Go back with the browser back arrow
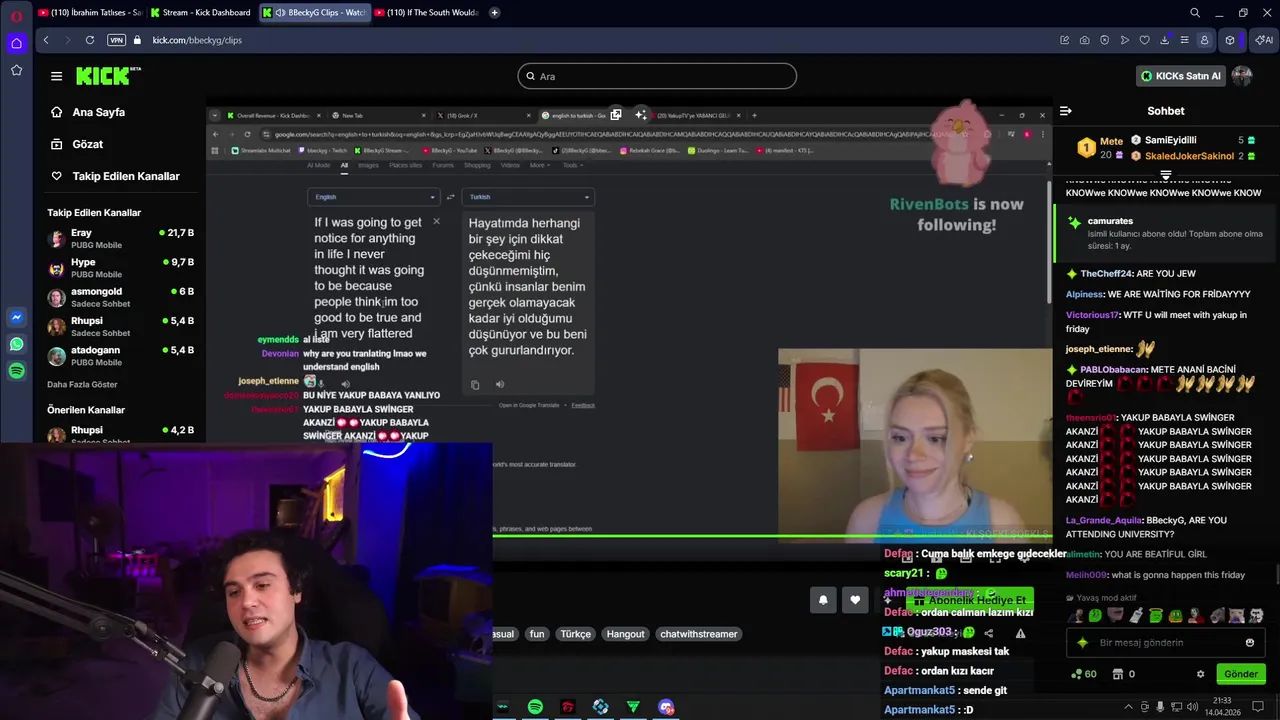This screenshot has height=720, width=1280. (46, 40)
